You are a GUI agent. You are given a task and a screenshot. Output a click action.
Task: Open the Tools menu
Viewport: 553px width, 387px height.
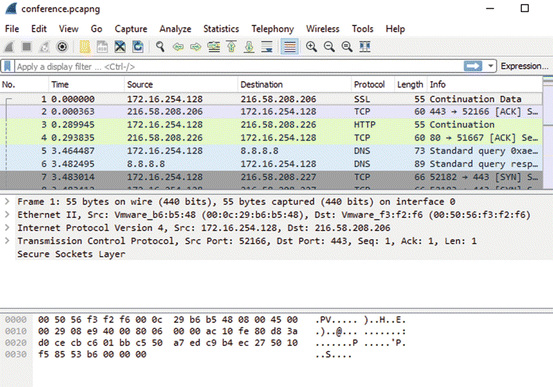coord(363,29)
